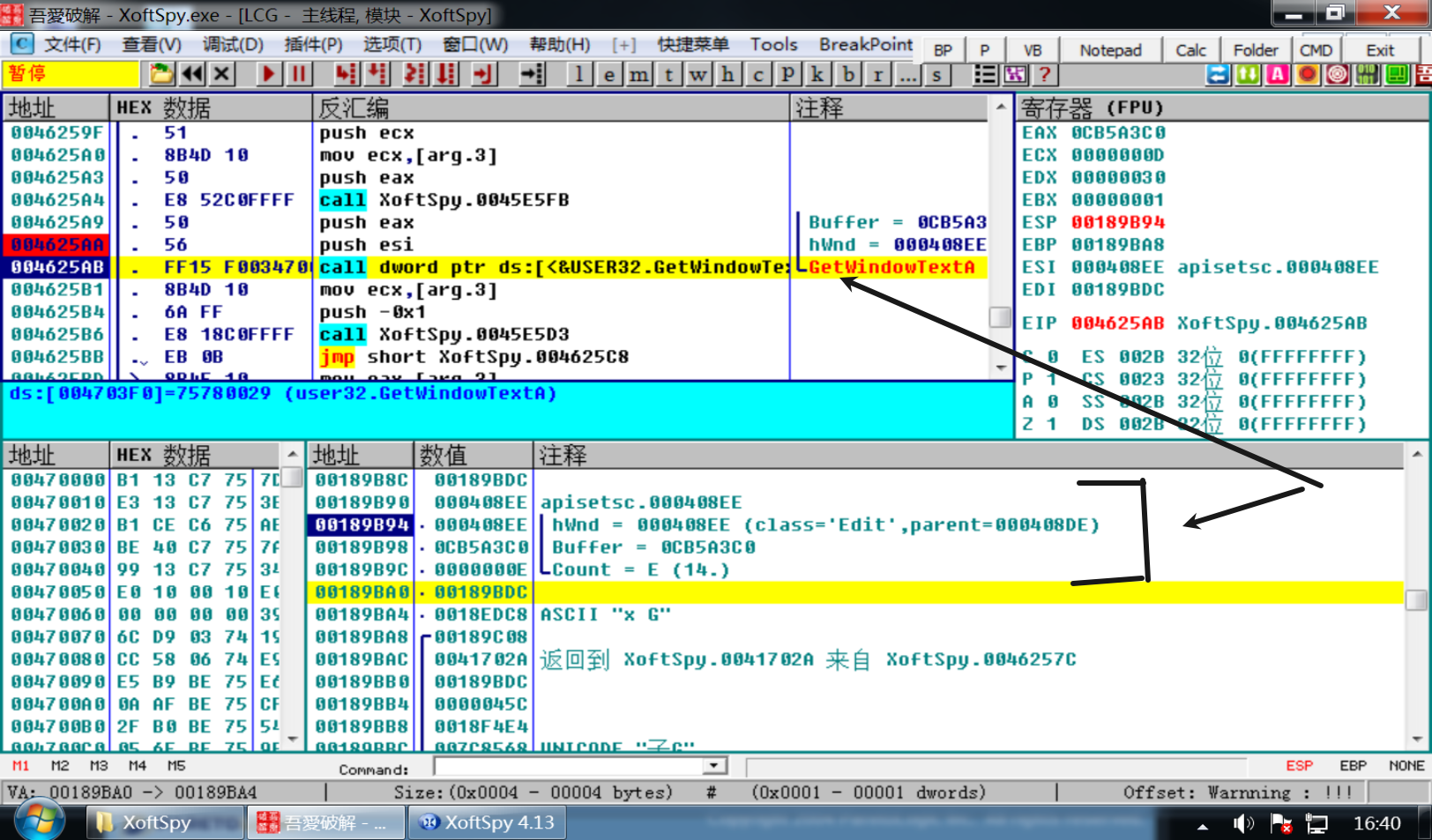Click the red question mark help icon
This screenshot has width=1432, height=840.
(x=1045, y=75)
